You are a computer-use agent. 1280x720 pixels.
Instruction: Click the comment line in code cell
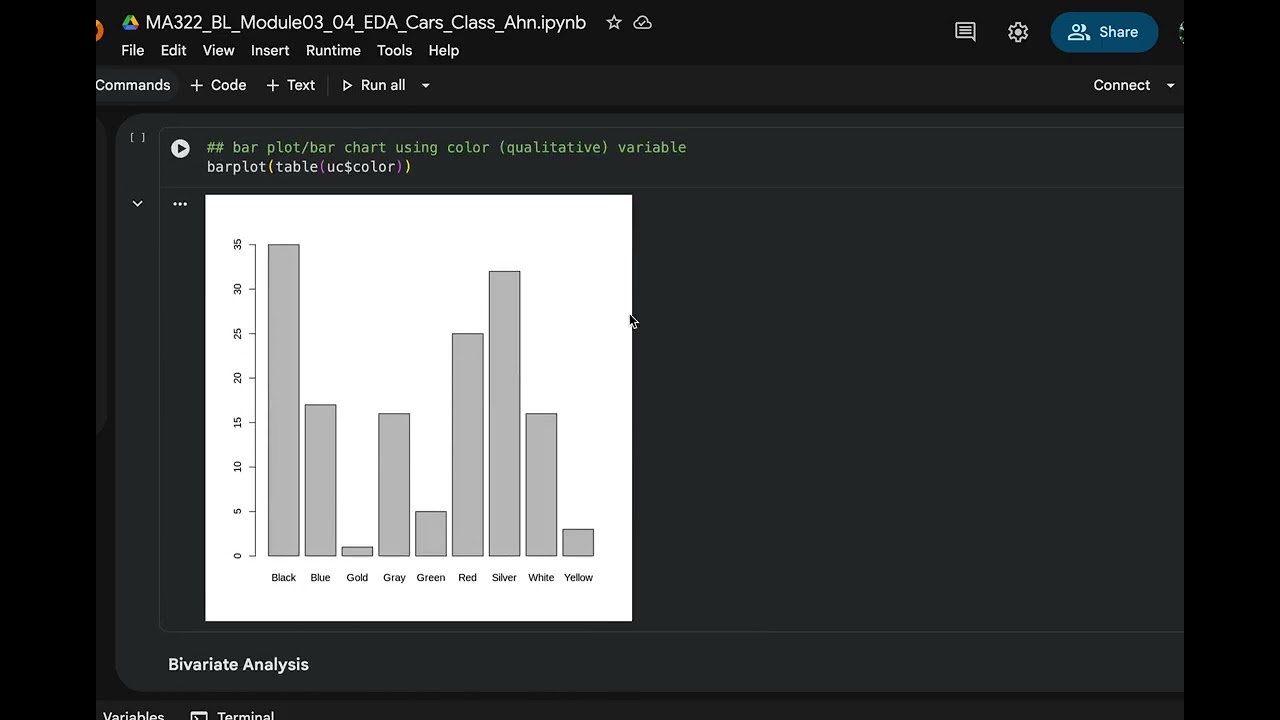[446, 147]
